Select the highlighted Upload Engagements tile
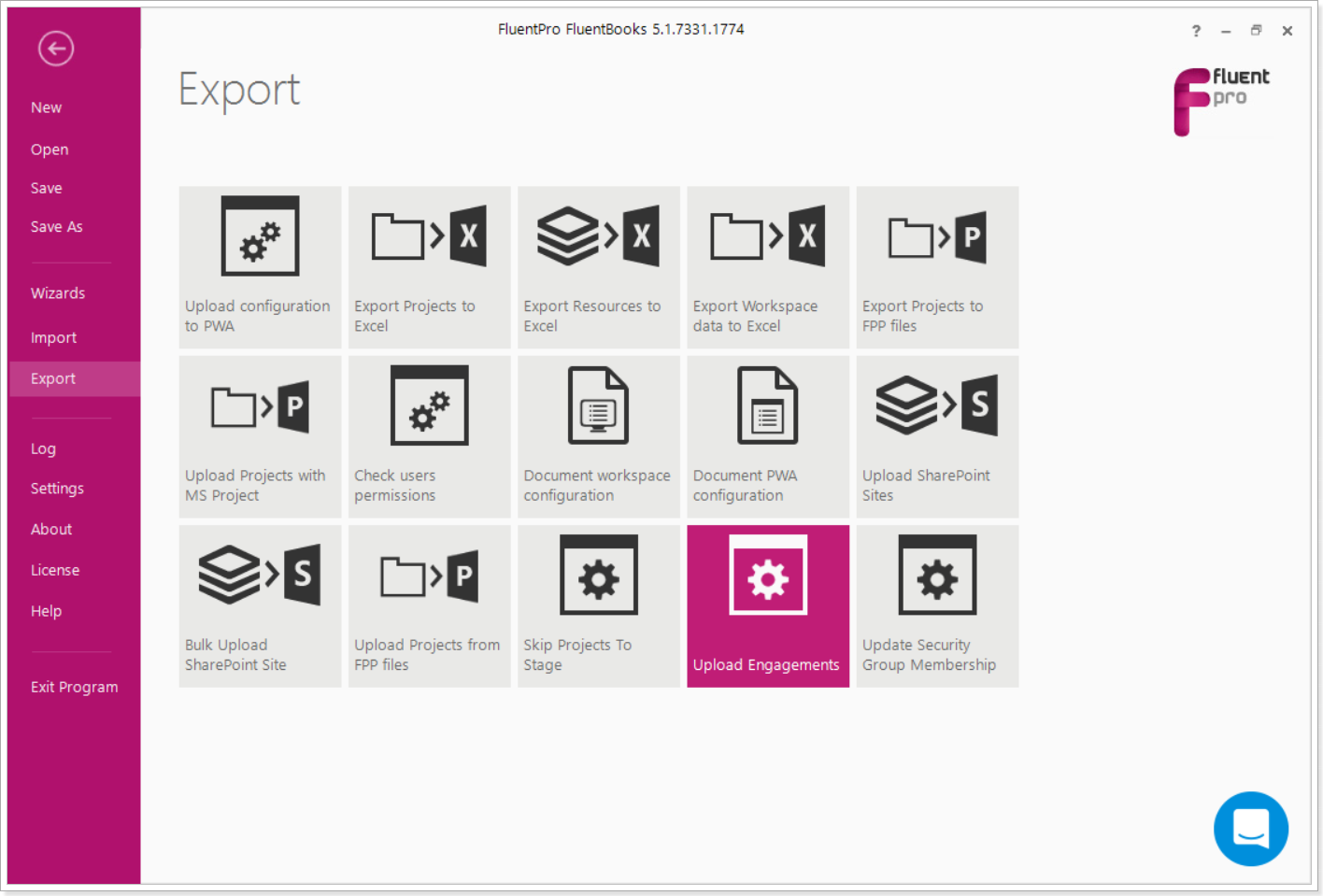1323x896 pixels. (768, 606)
